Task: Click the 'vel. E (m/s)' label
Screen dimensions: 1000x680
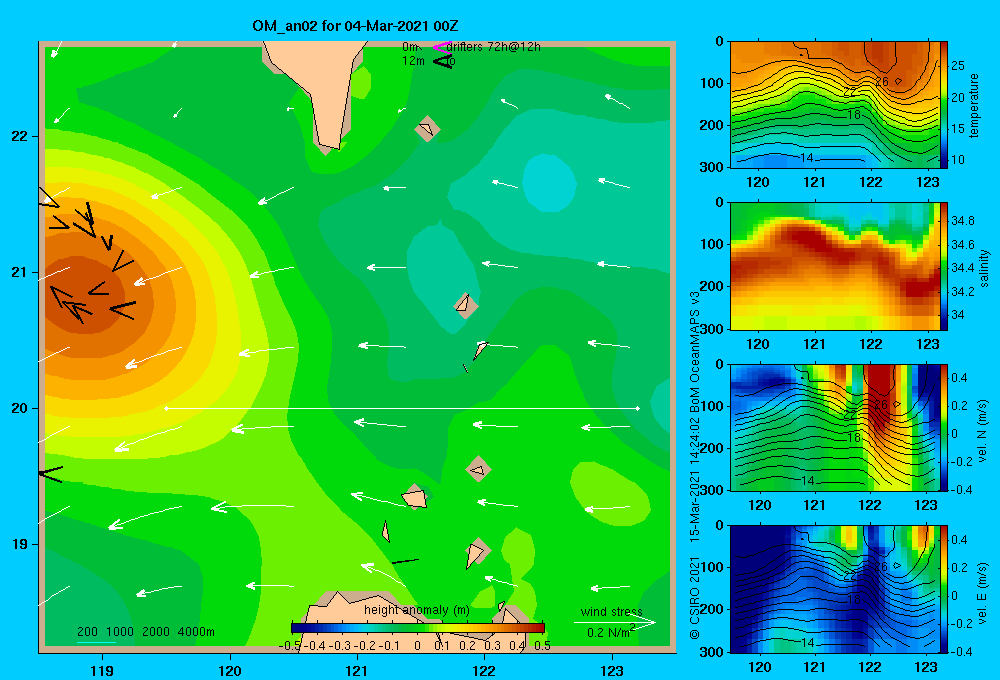Action: point(983,593)
